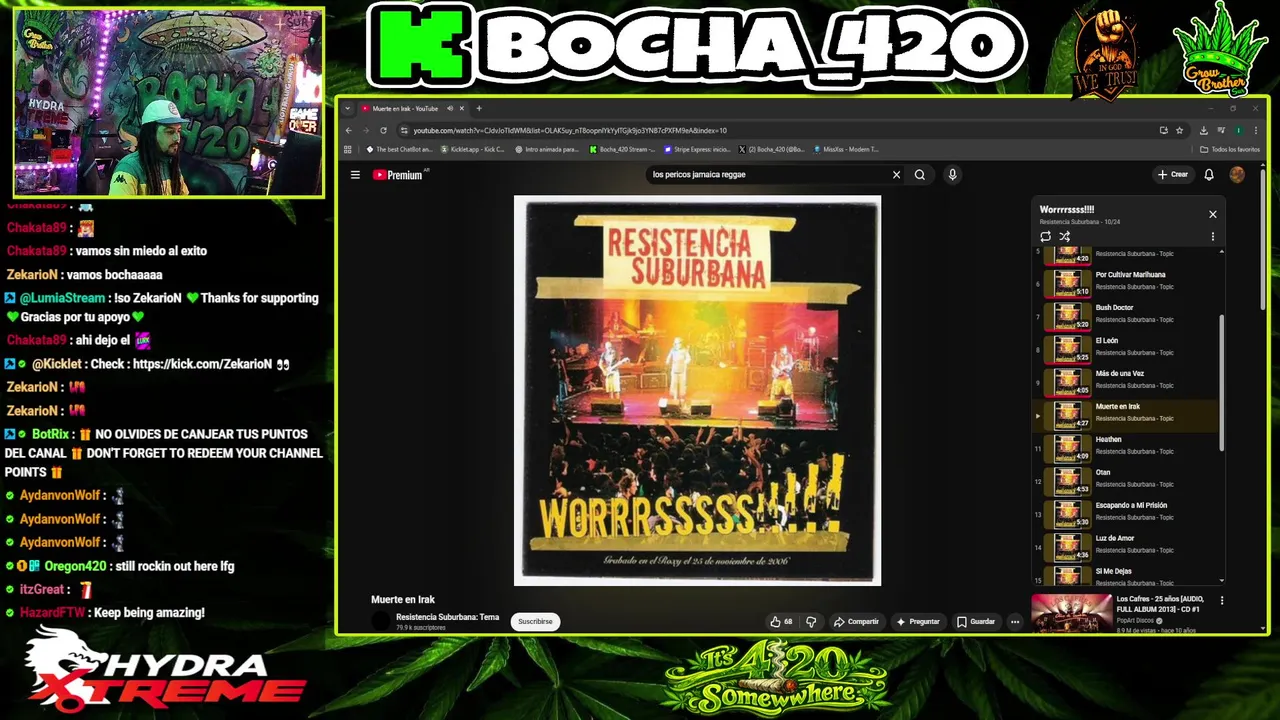
Task: Open the playlist three-dot options menu
Action: [1213, 237]
